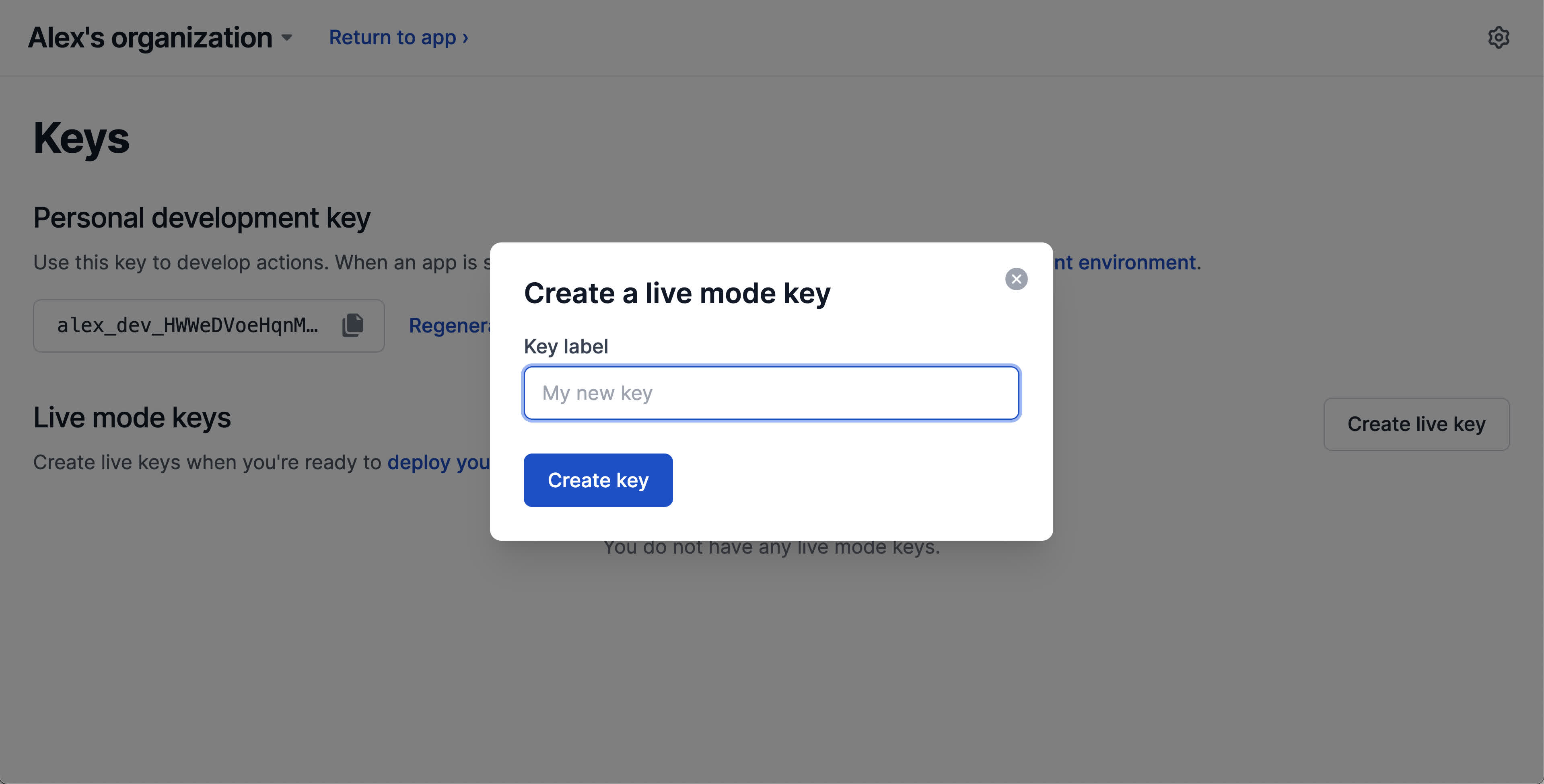This screenshot has height=784, width=1544.
Task: Expand the organization switcher caret
Action: click(x=287, y=38)
